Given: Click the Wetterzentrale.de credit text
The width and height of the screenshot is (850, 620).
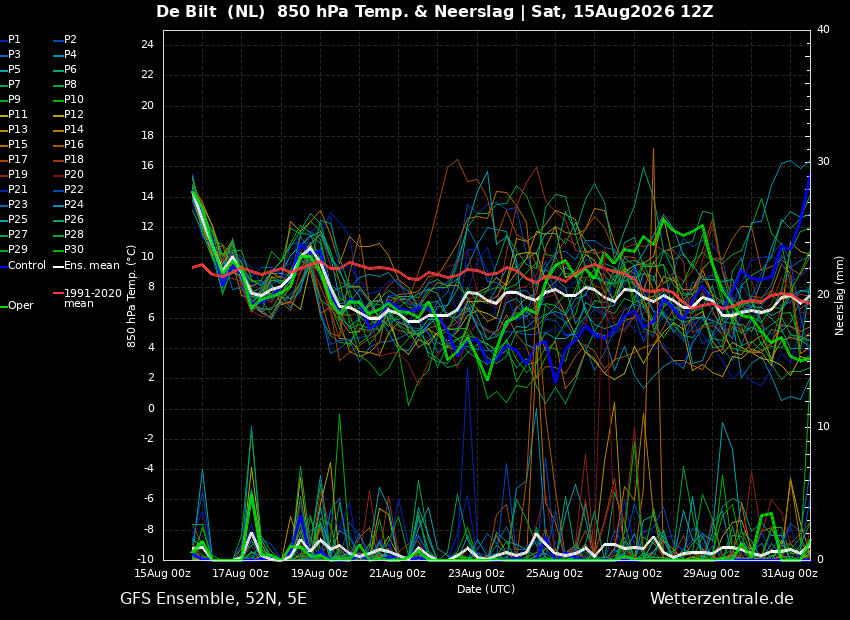Looking at the screenshot, I should point(722,599).
